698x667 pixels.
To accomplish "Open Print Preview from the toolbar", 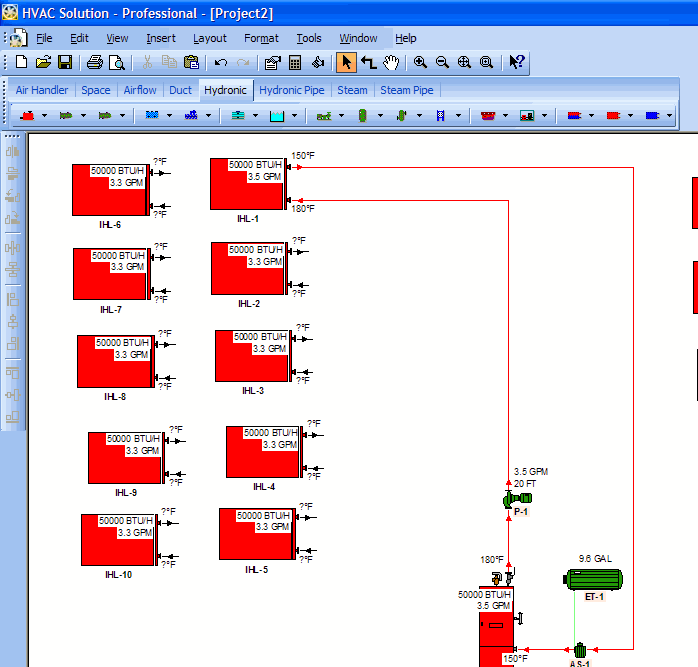I will [117, 62].
